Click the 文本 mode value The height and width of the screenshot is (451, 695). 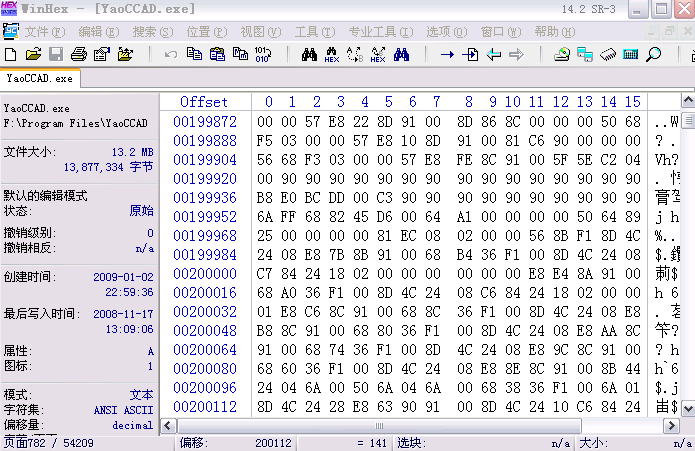pyautogui.click(x=141, y=395)
